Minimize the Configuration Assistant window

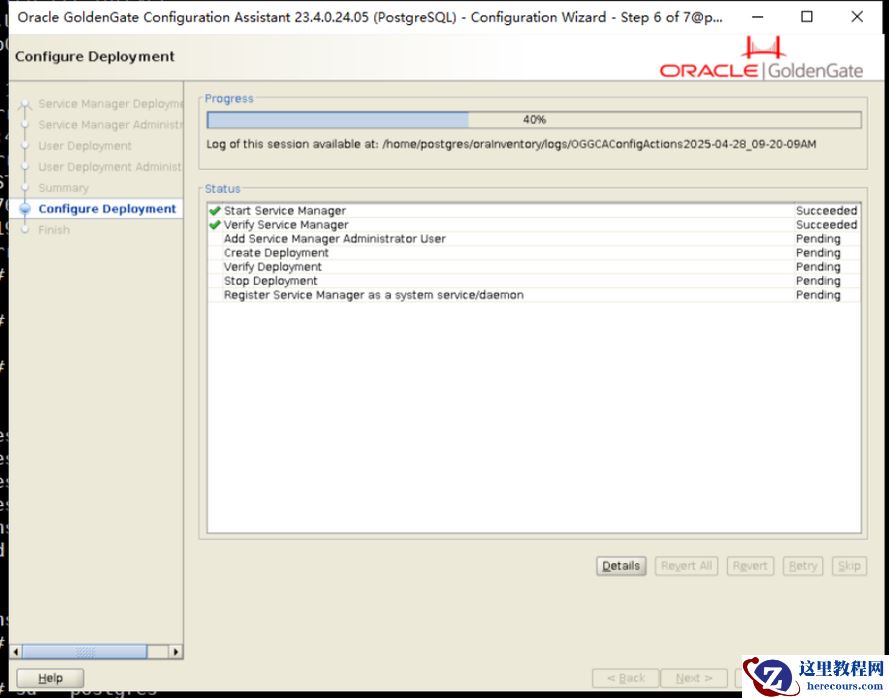(x=757, y=17)
